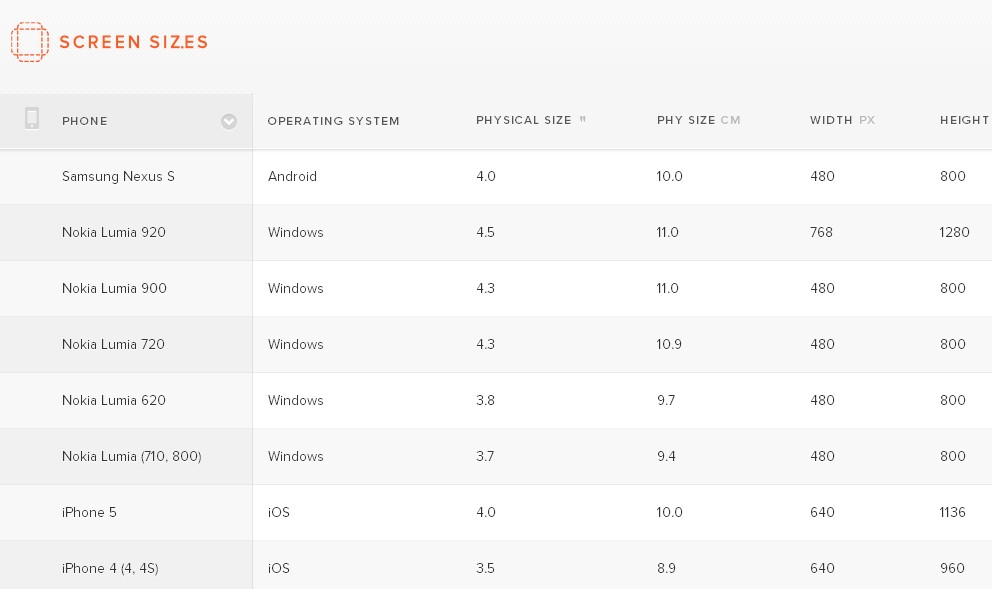Viewport: 992px width, 589px height.
Task: Sort by Operating System column header
Action: click(x=333, y=121)
